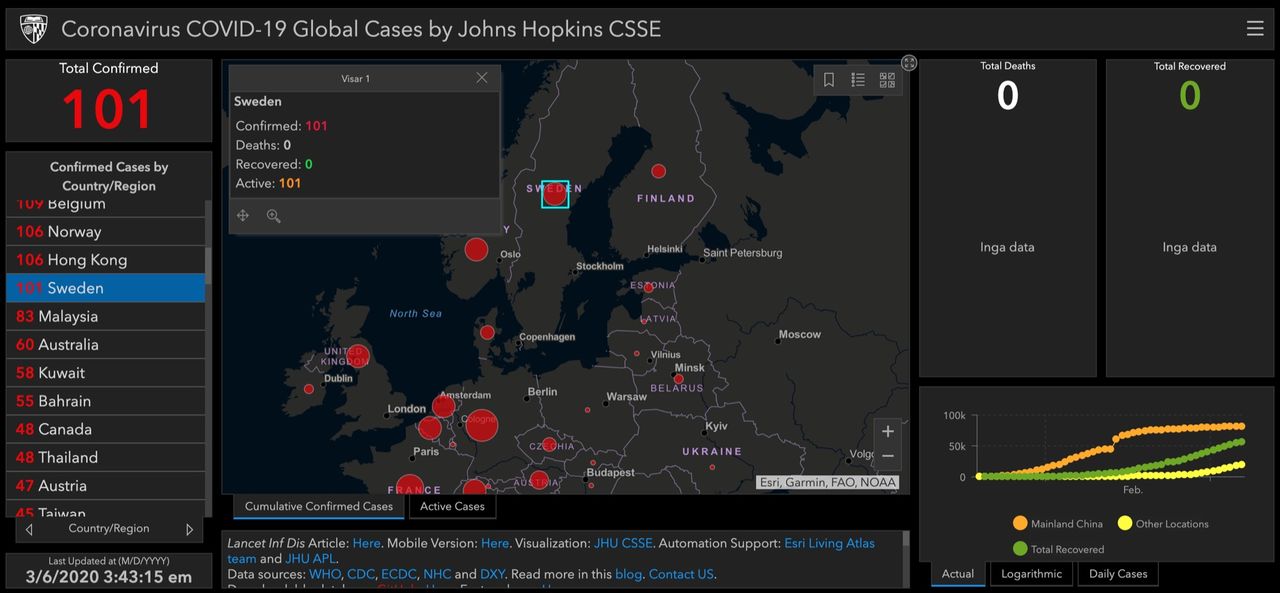Zoom in on the map

pyautogui.click(x=888, y=432)
